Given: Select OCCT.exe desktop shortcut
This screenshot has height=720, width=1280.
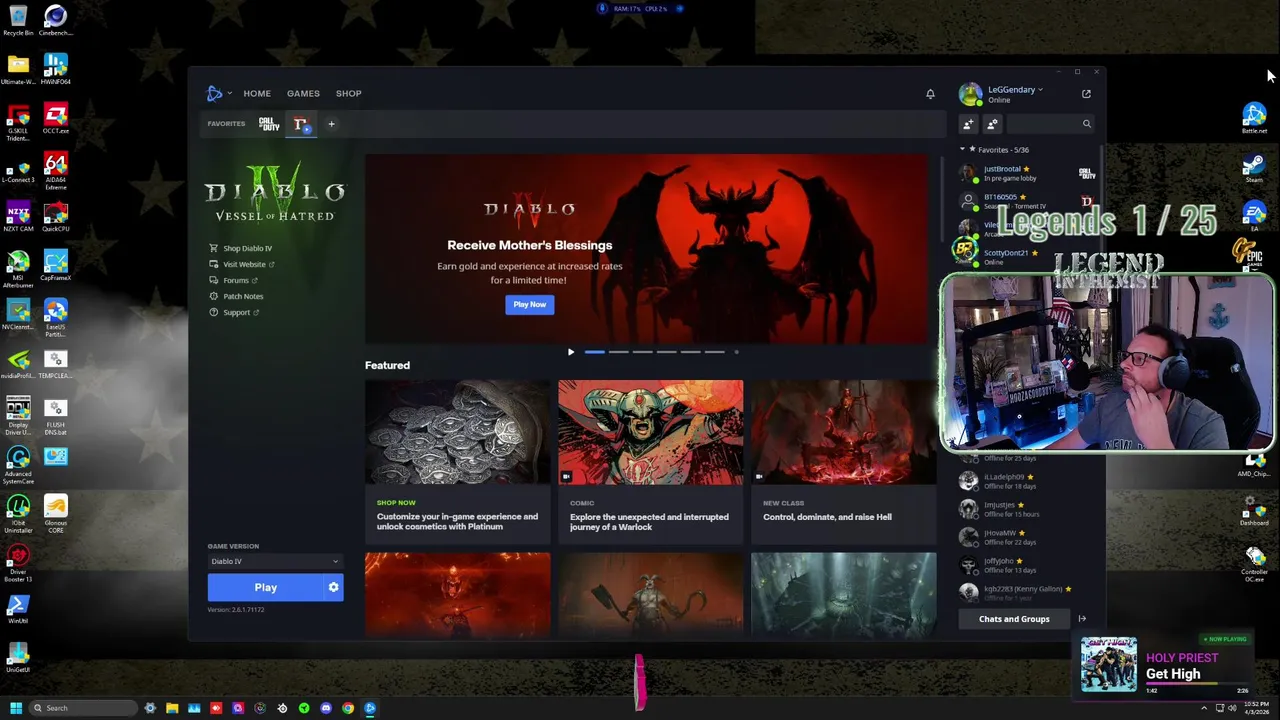Looking at the screenshot, I should [x=55, y=119].
